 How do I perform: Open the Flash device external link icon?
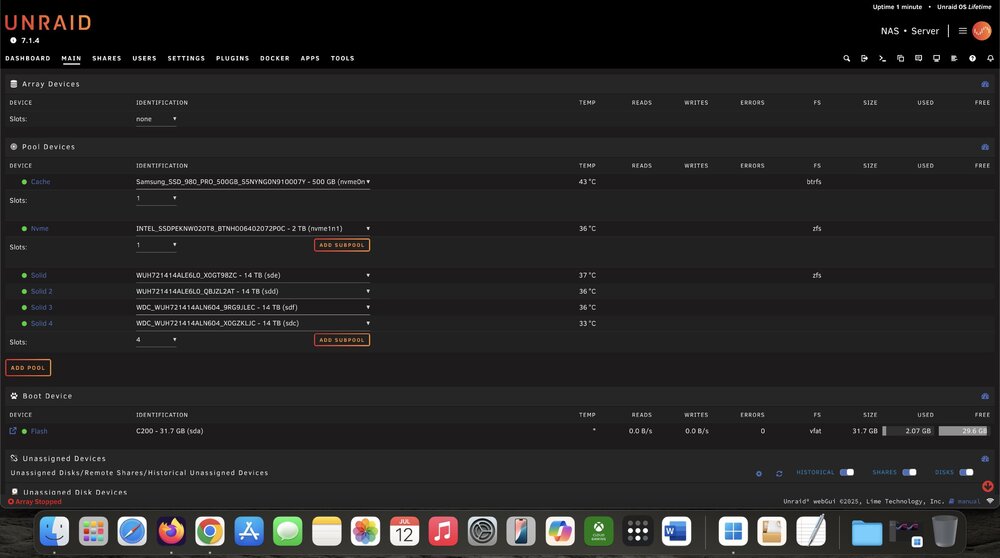coord(13,431)
